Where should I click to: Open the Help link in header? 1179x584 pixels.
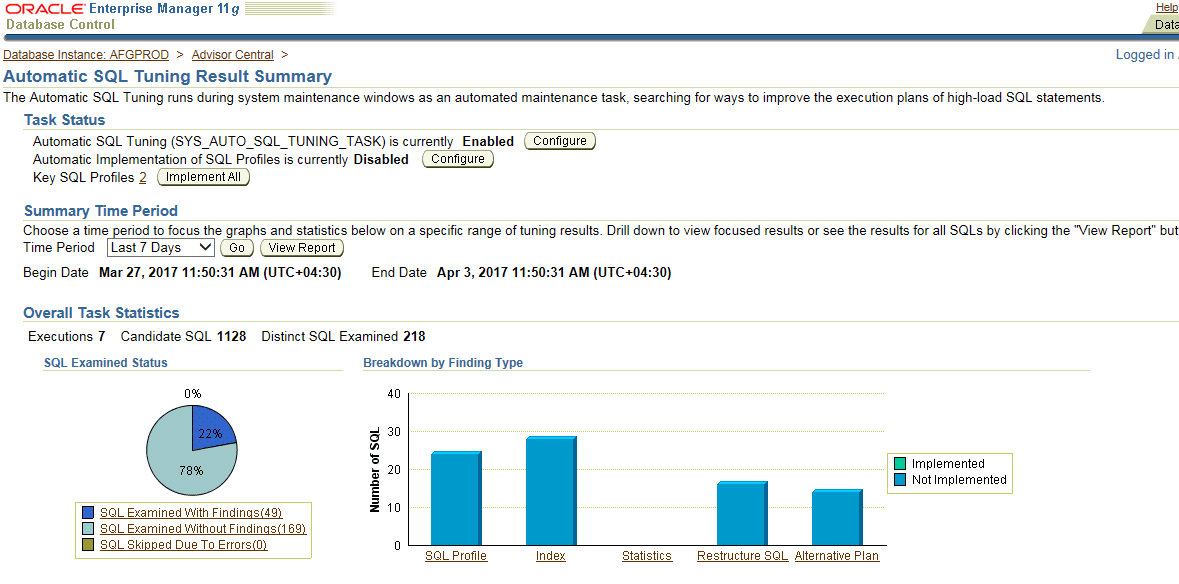1166,7
